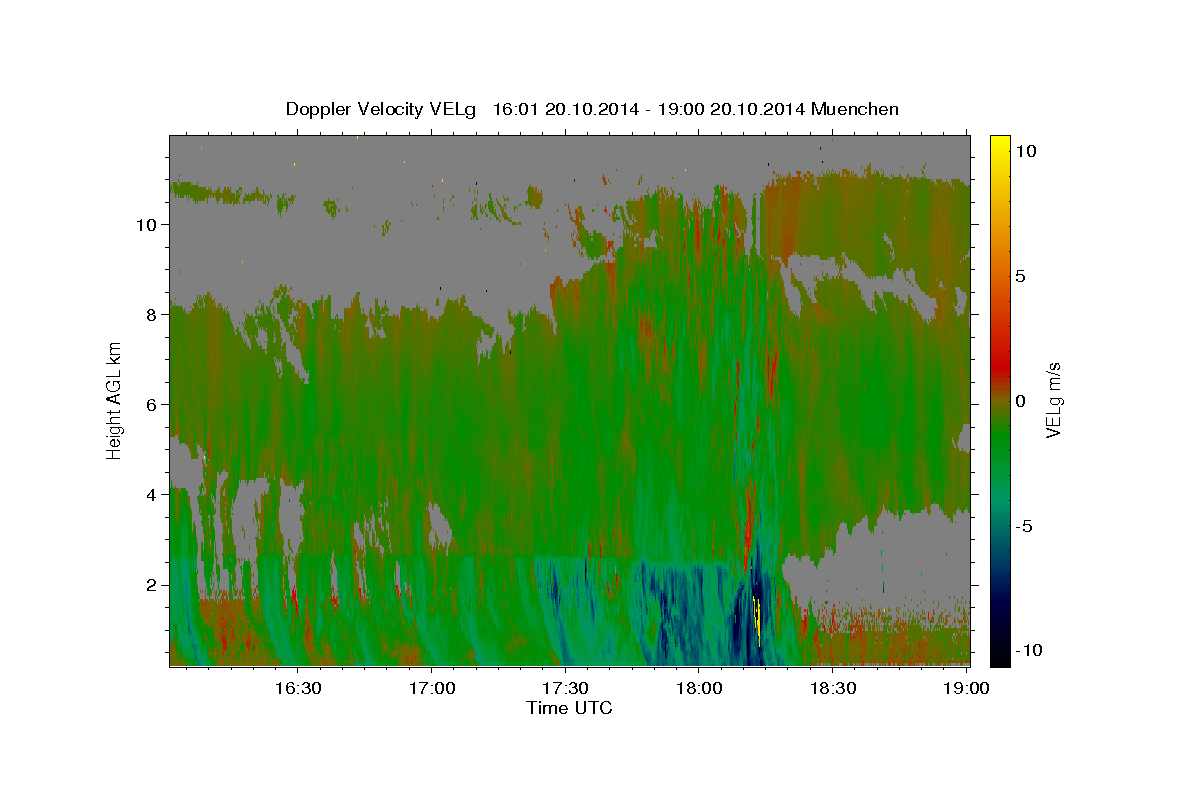
Task: Select the 16:30 time axis label
Action: (x=297, y=689)
